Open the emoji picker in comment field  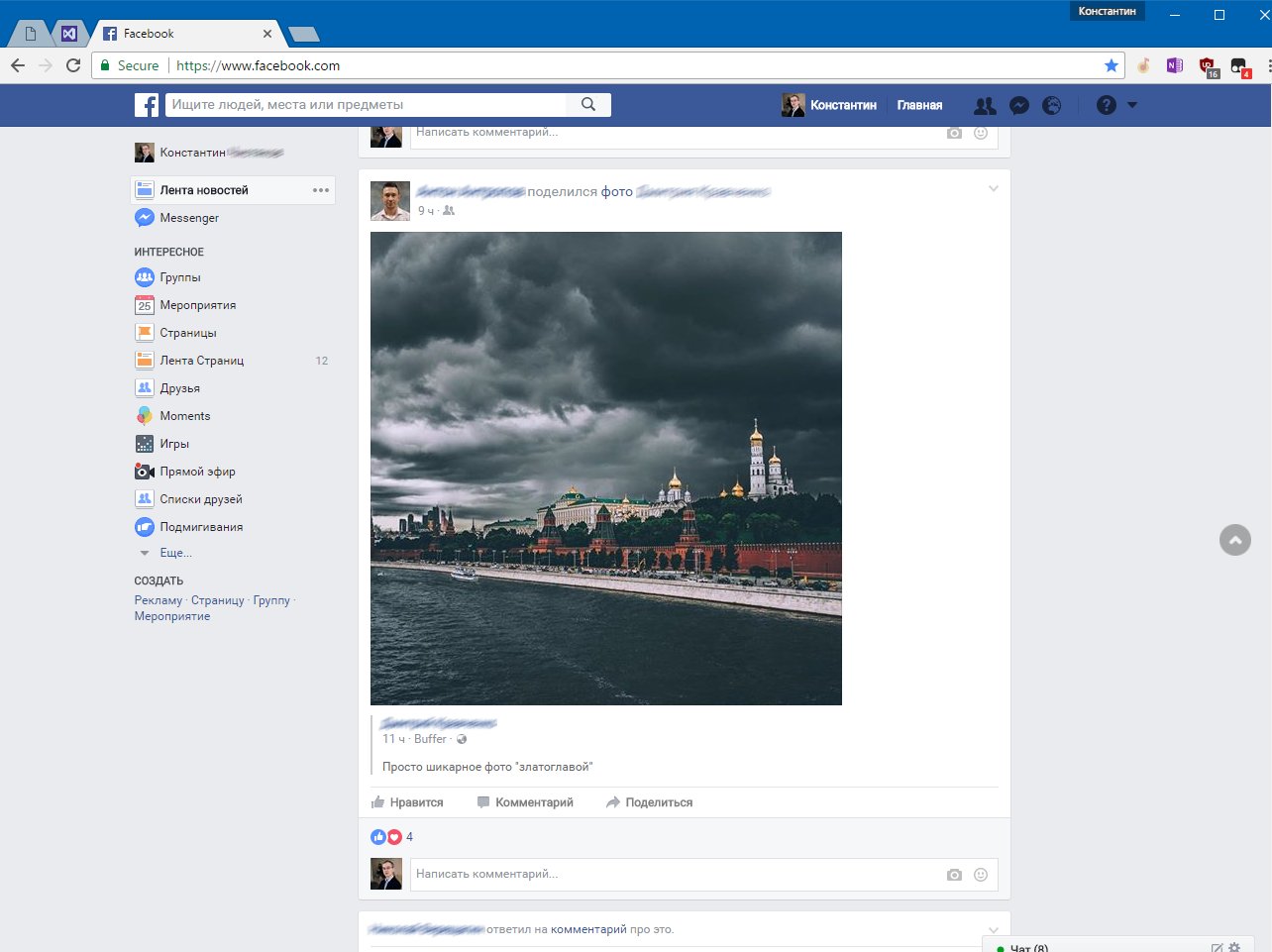point(980,874)
